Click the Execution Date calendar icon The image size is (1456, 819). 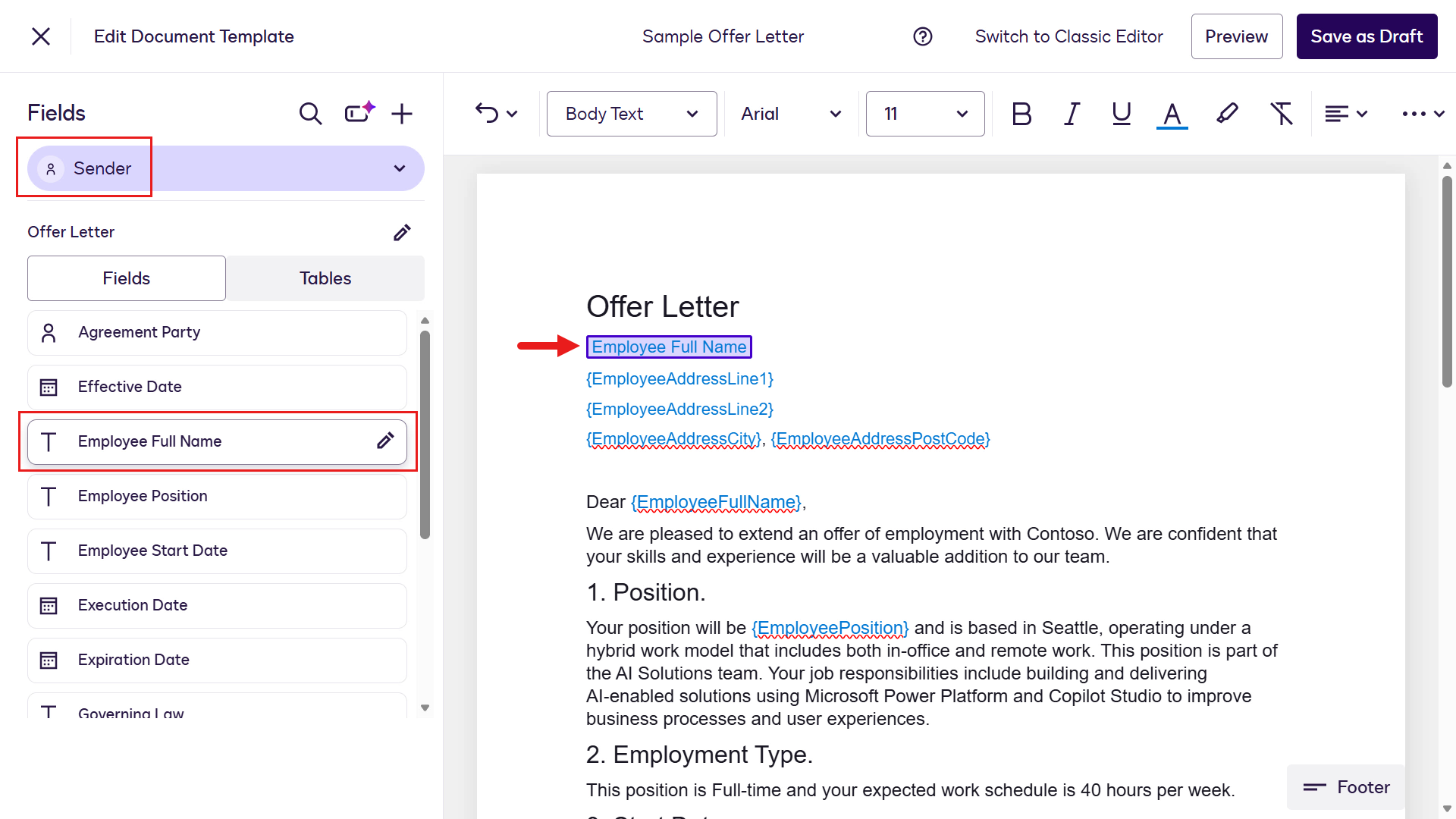click(49, 605)
